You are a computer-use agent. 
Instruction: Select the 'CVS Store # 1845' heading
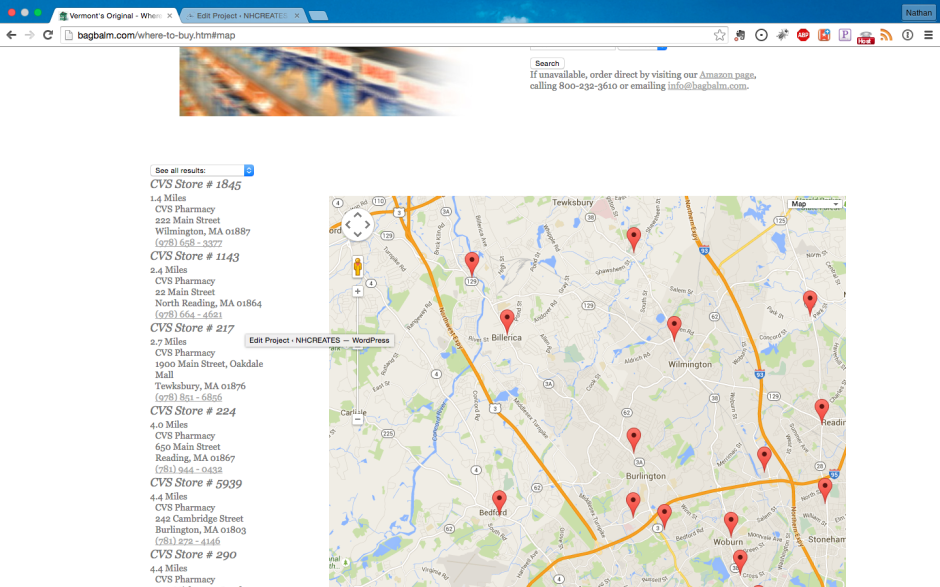click(195, 184)
